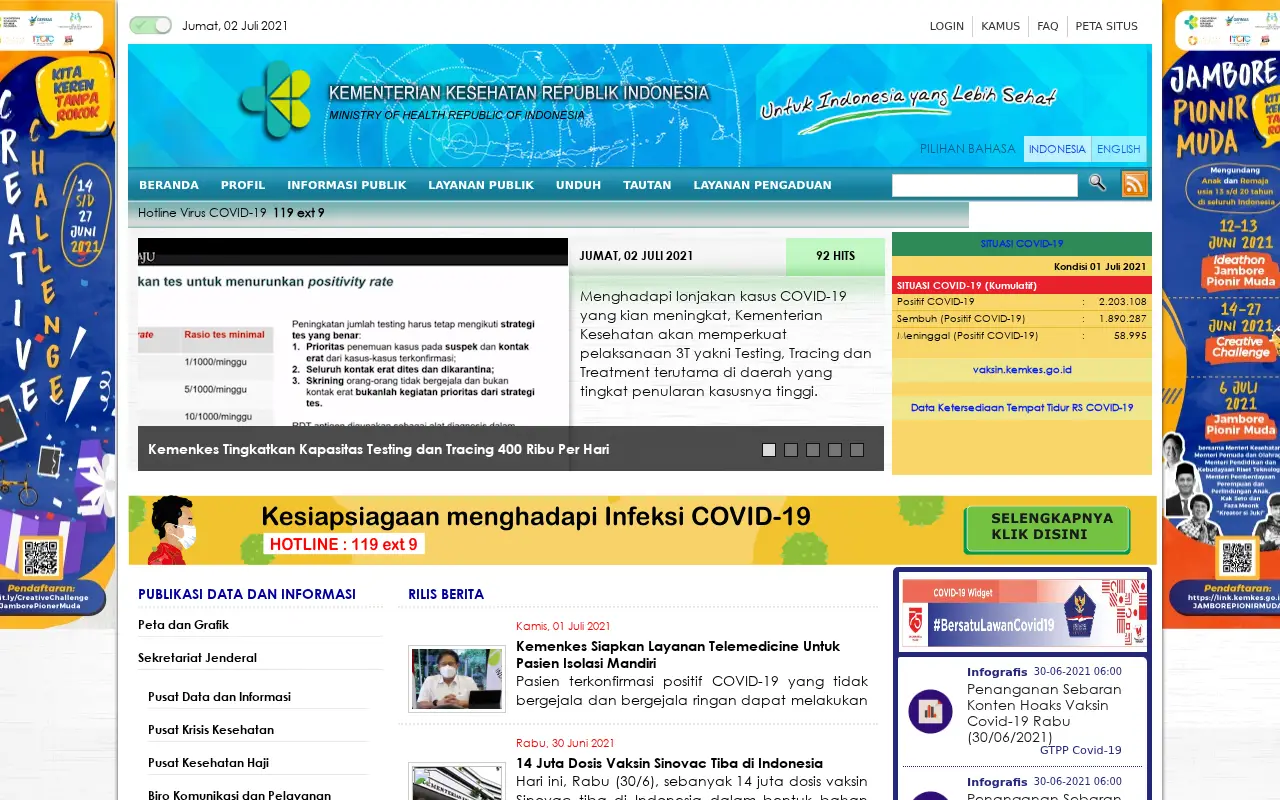The height and width of the screenshot is (800, 1280).
Task: Open the UNDUH menu
Action: tap(578, 185)
